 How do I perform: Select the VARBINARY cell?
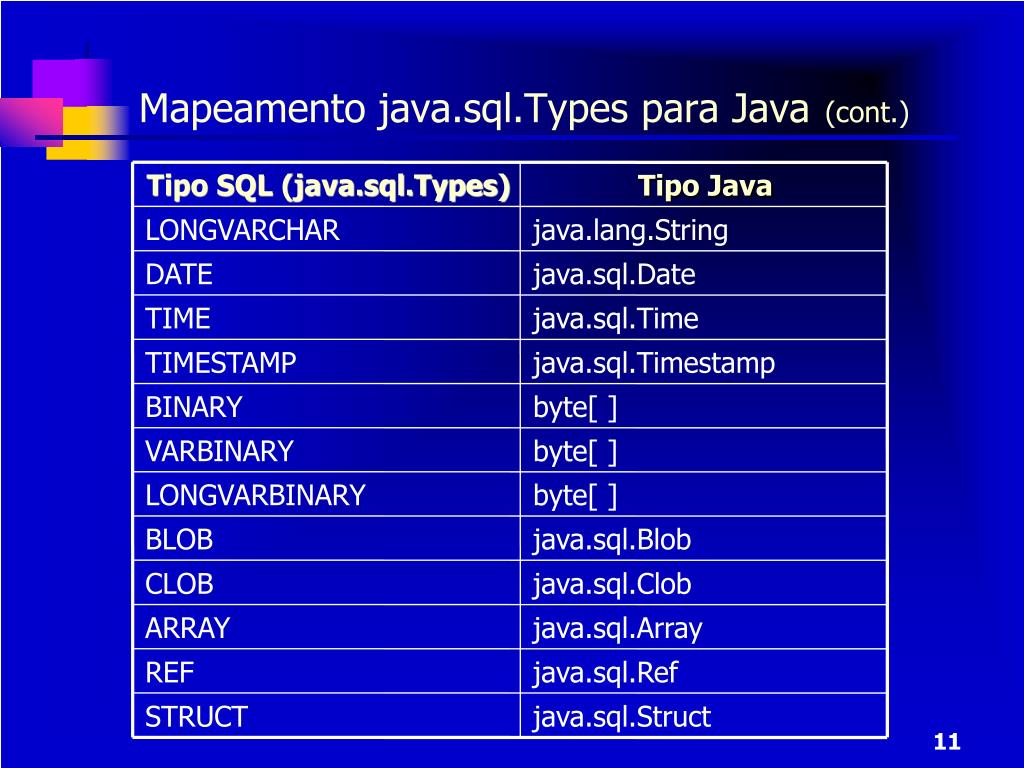pyautogui.click(x=327, y=451)
